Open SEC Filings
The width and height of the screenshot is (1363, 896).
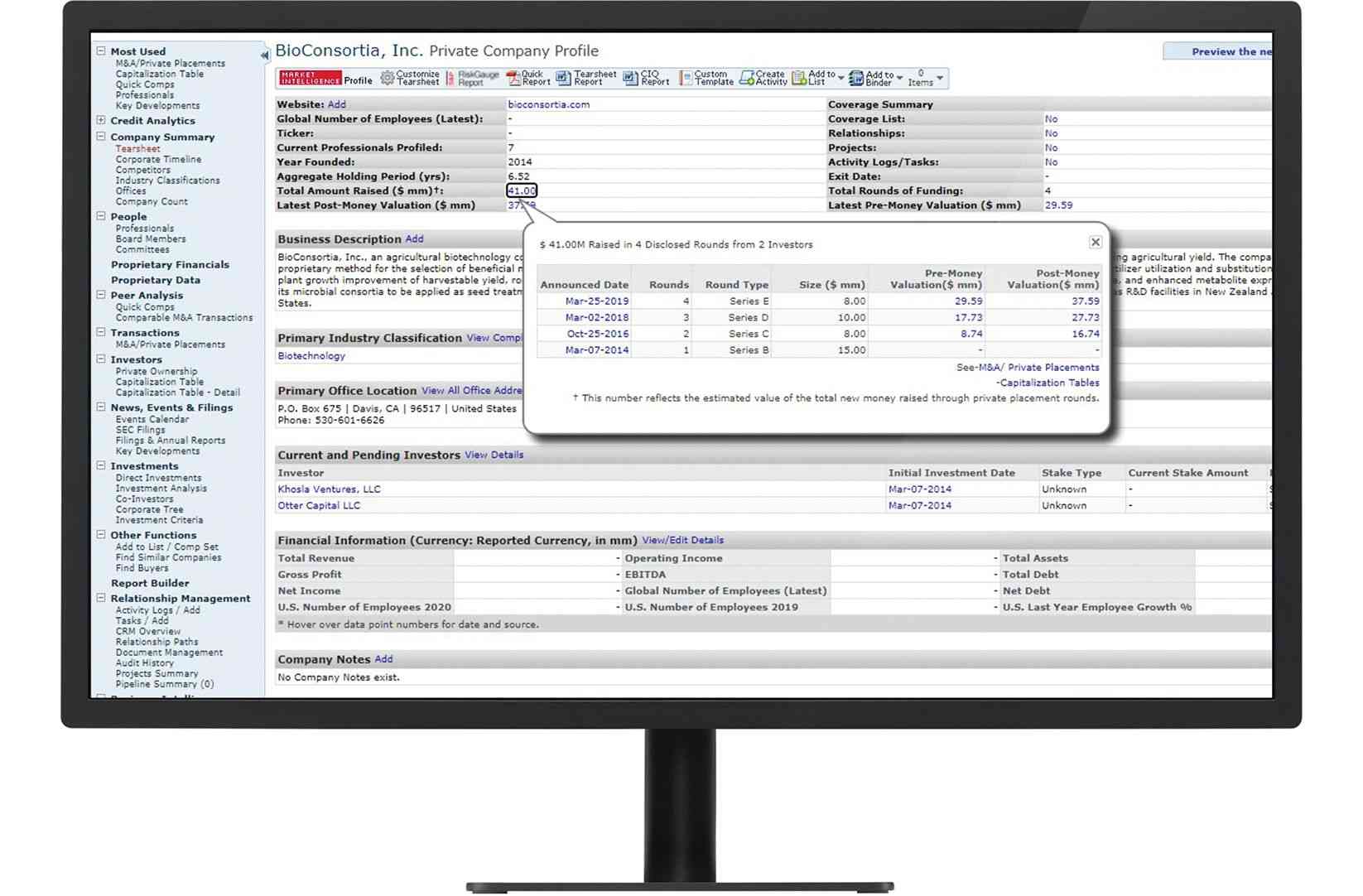140,430
